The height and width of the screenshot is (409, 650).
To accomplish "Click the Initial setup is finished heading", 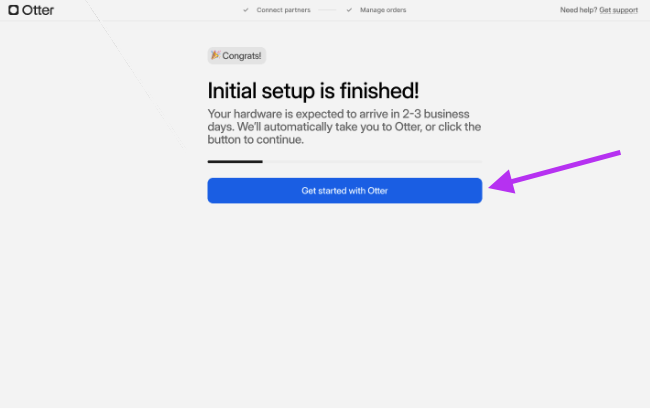I will click(313, 89).
